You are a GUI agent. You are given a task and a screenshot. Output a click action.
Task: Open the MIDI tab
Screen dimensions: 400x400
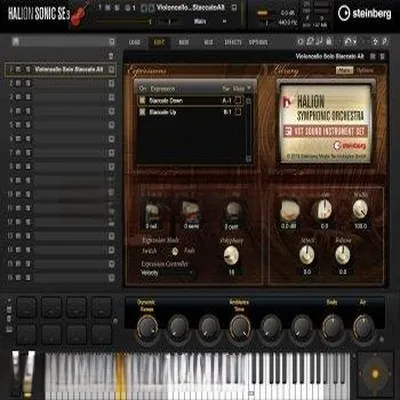pos(184,42)
